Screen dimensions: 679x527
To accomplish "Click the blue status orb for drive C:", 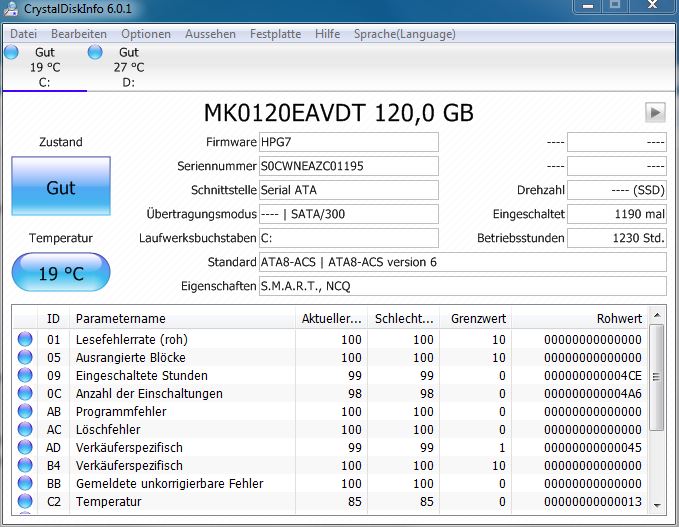I will (11, 52).
